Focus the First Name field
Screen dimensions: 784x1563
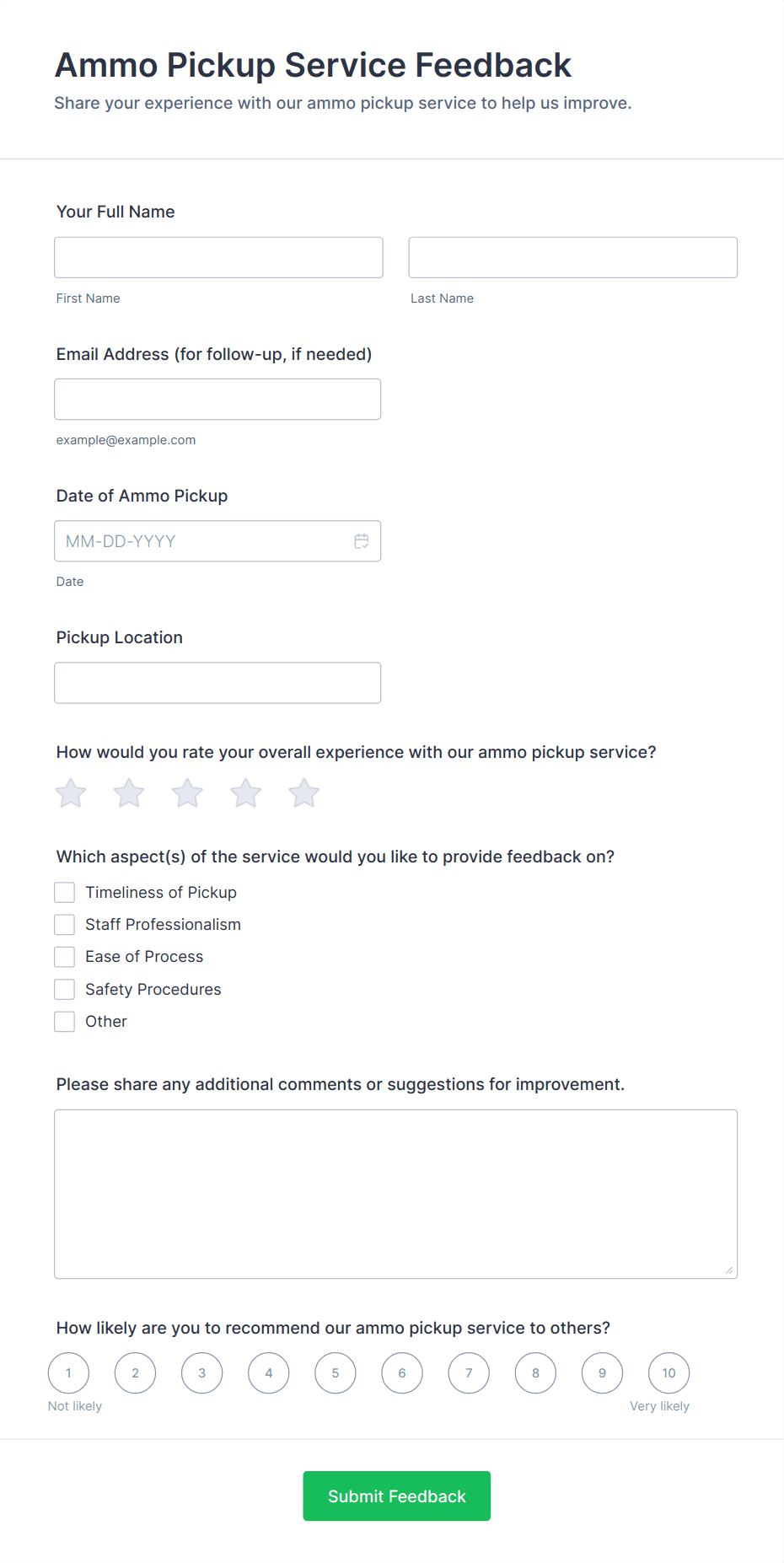click(x=218, y=258)
